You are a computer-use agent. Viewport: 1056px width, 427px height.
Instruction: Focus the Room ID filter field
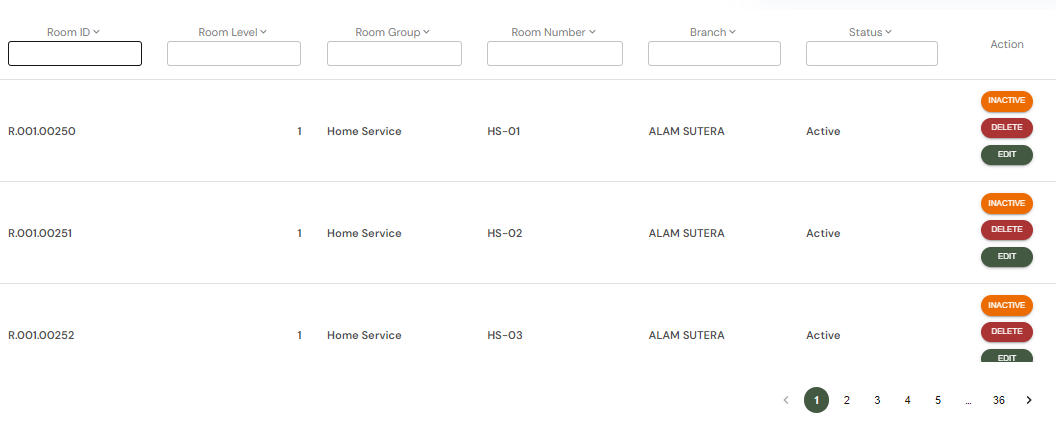75,54
